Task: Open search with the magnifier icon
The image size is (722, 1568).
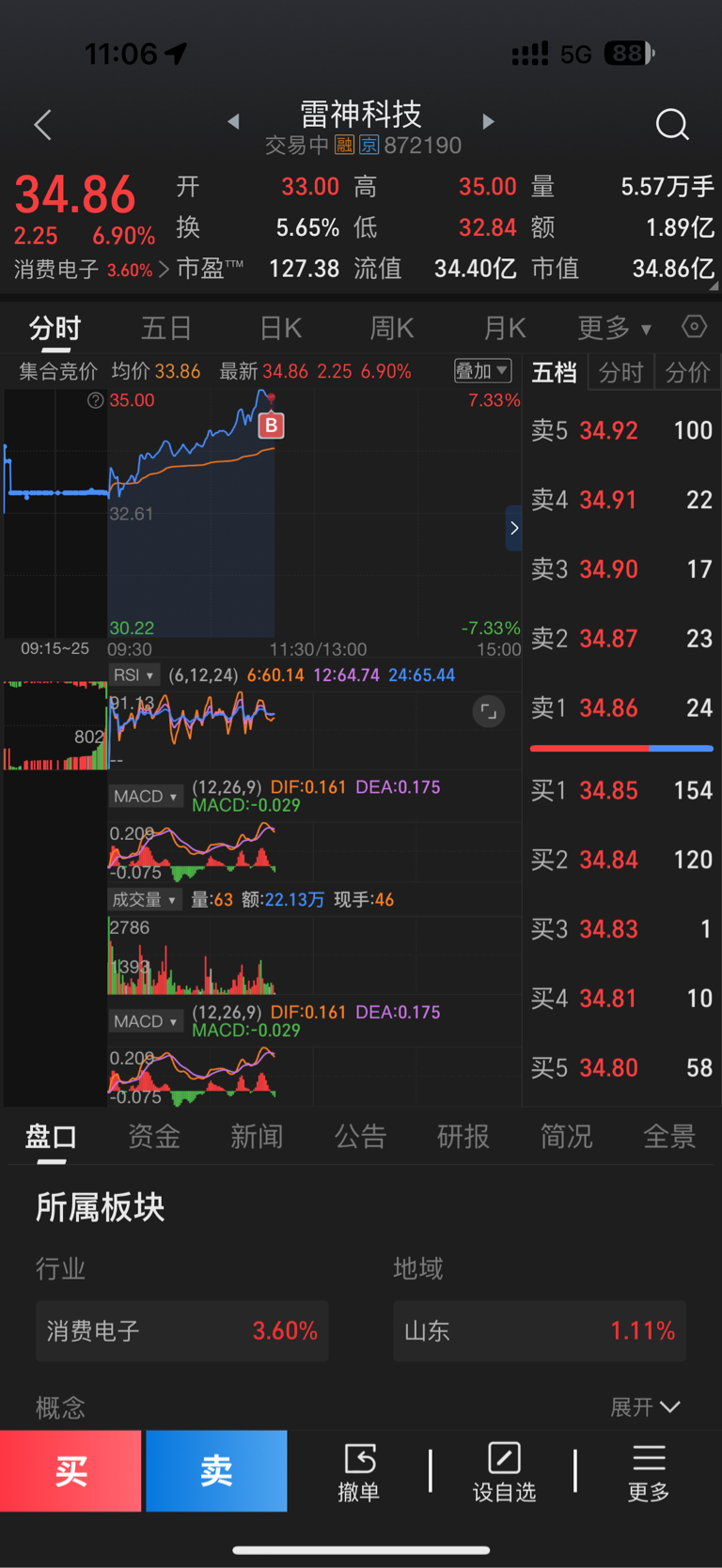Action: 672,124
